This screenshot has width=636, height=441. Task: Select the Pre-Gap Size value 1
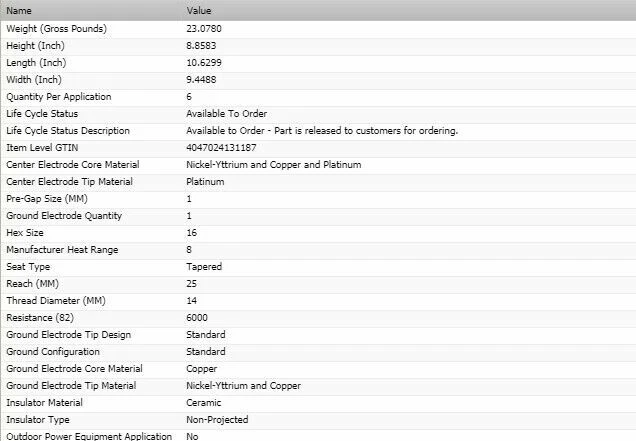(189, 199)
